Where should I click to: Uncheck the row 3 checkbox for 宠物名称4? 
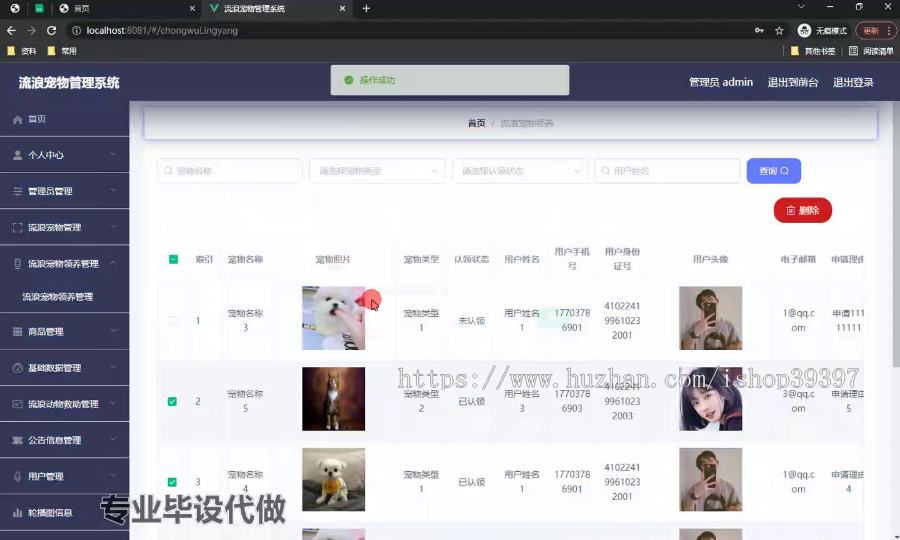(x=172, y=482)
